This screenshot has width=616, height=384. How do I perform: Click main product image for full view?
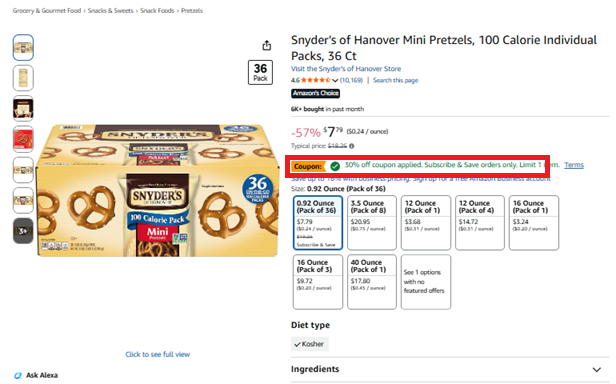coord(158,190)
